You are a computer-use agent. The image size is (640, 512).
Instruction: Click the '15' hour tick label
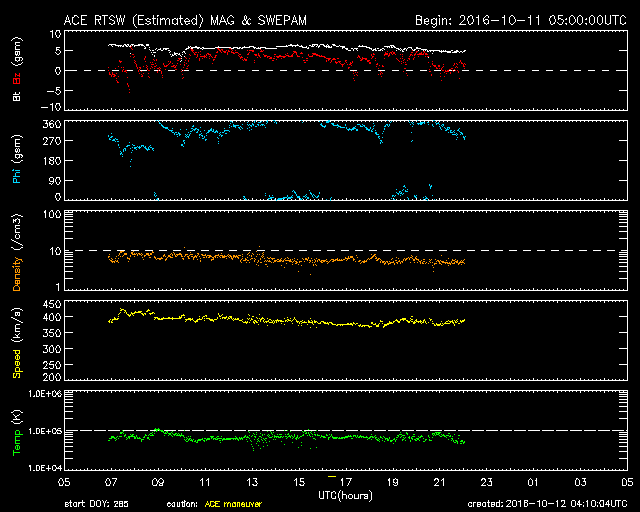[299, 483]
